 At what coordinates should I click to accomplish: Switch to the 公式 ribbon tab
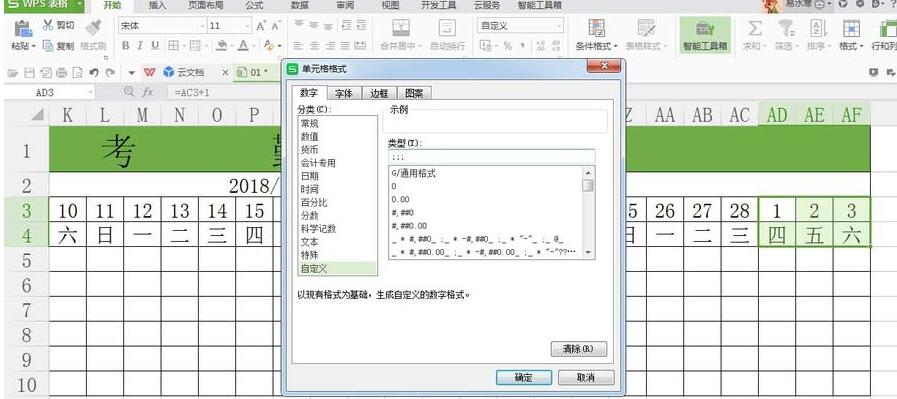pos(255,5)
